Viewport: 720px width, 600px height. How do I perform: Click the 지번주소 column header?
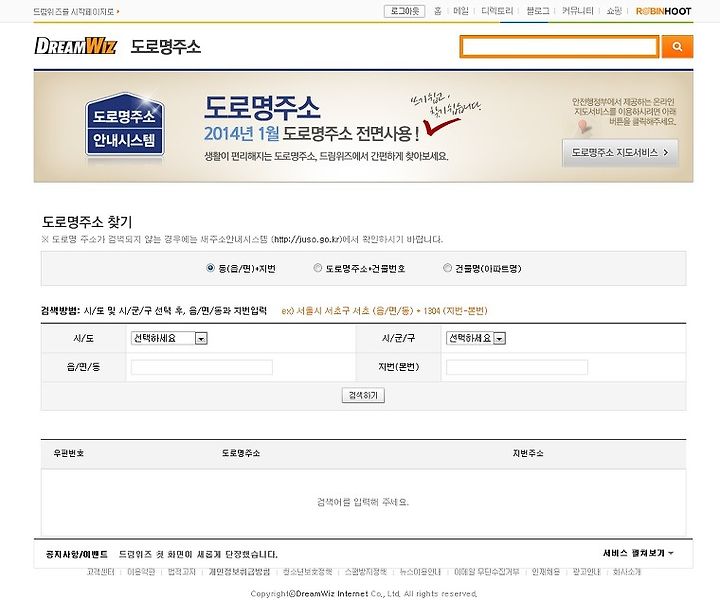click(x=528, y=453)
